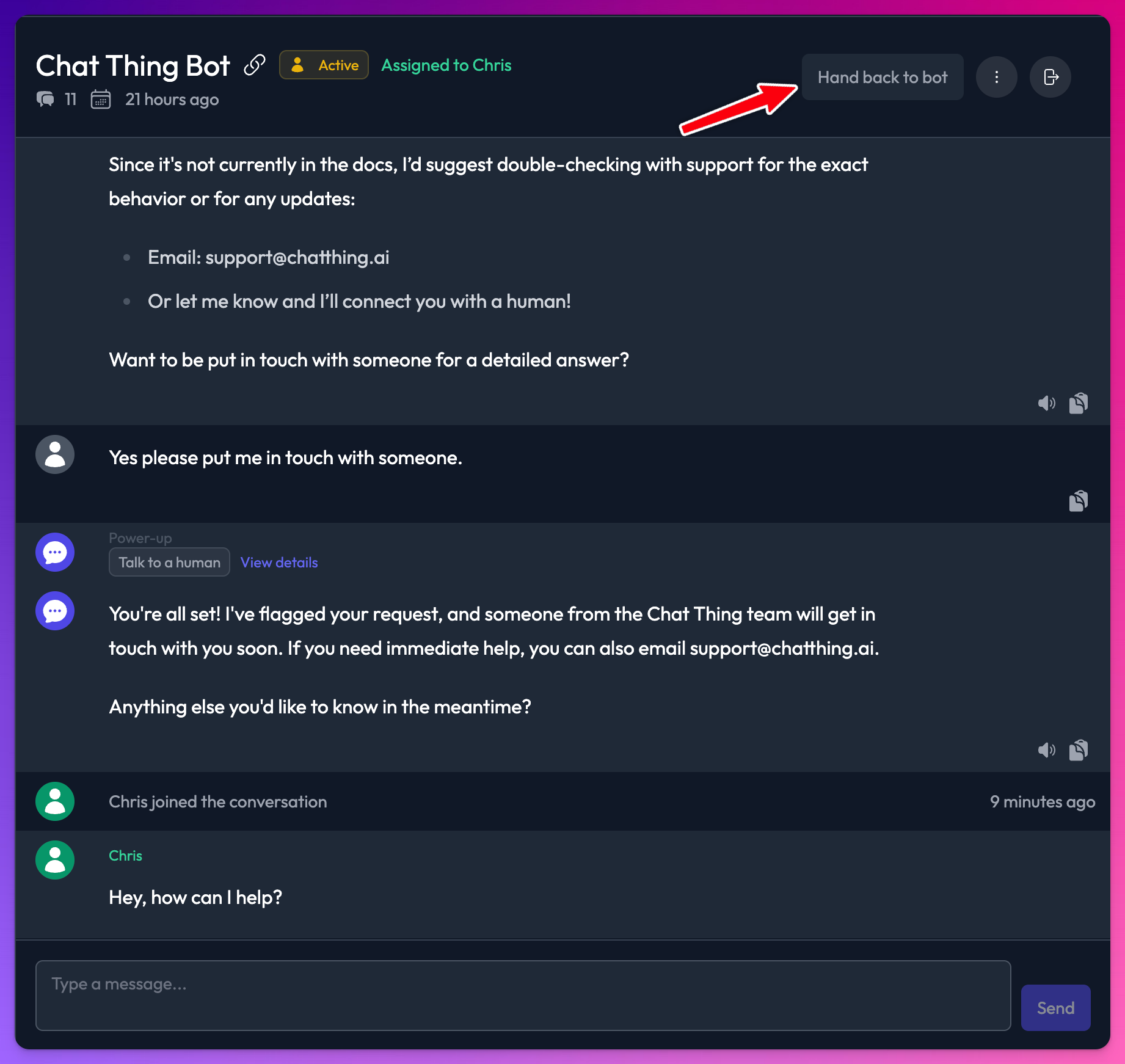Image resolution: width=1125 pixels, height=1064 pixels.
Task: Click Chris's green avatar
Action: pos(54,860)
